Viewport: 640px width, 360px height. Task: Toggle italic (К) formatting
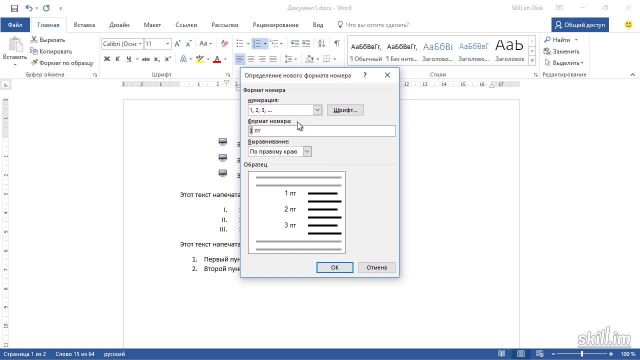[118, 59]
